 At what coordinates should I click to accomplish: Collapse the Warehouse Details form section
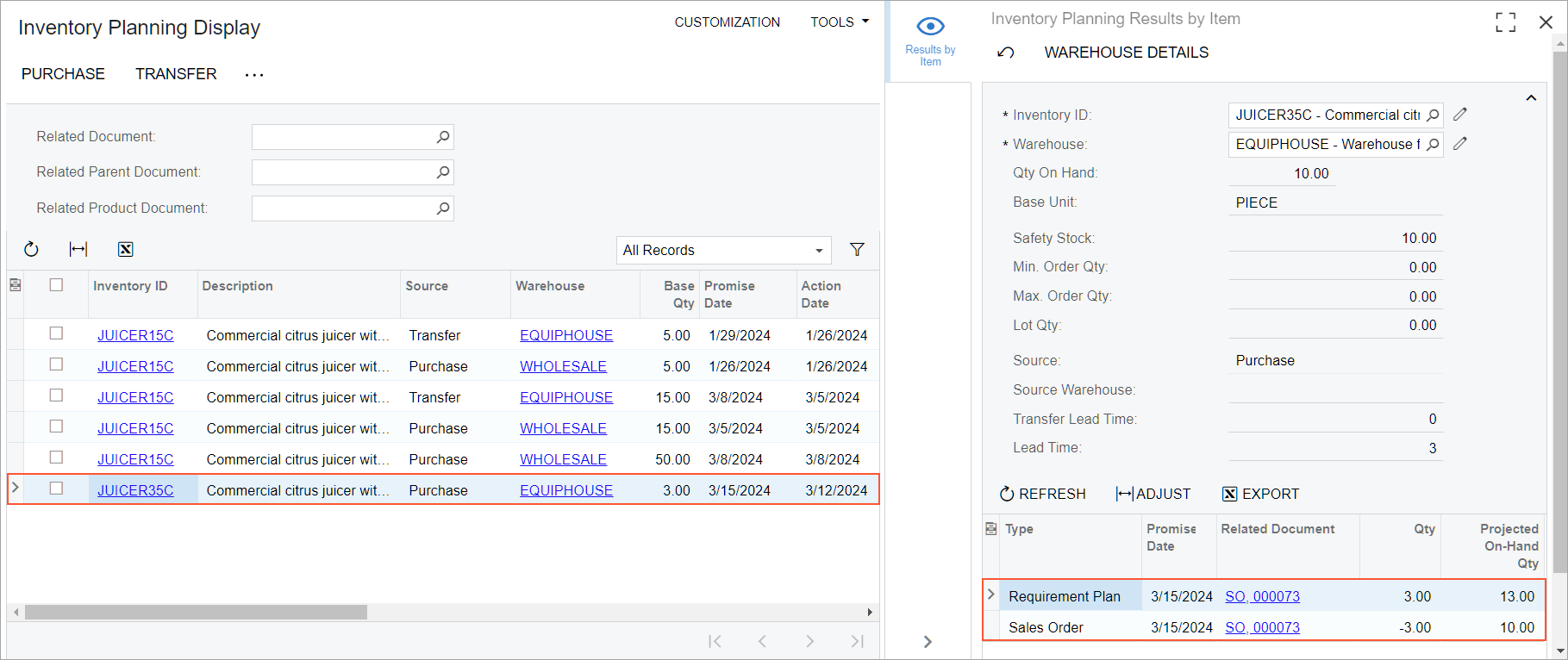click(x=1531, y=98)
